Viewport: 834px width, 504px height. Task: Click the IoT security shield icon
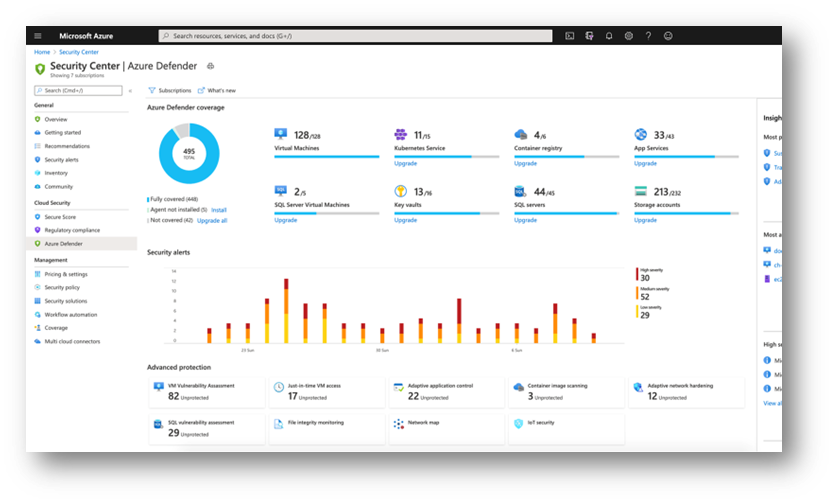pos(519,424)
